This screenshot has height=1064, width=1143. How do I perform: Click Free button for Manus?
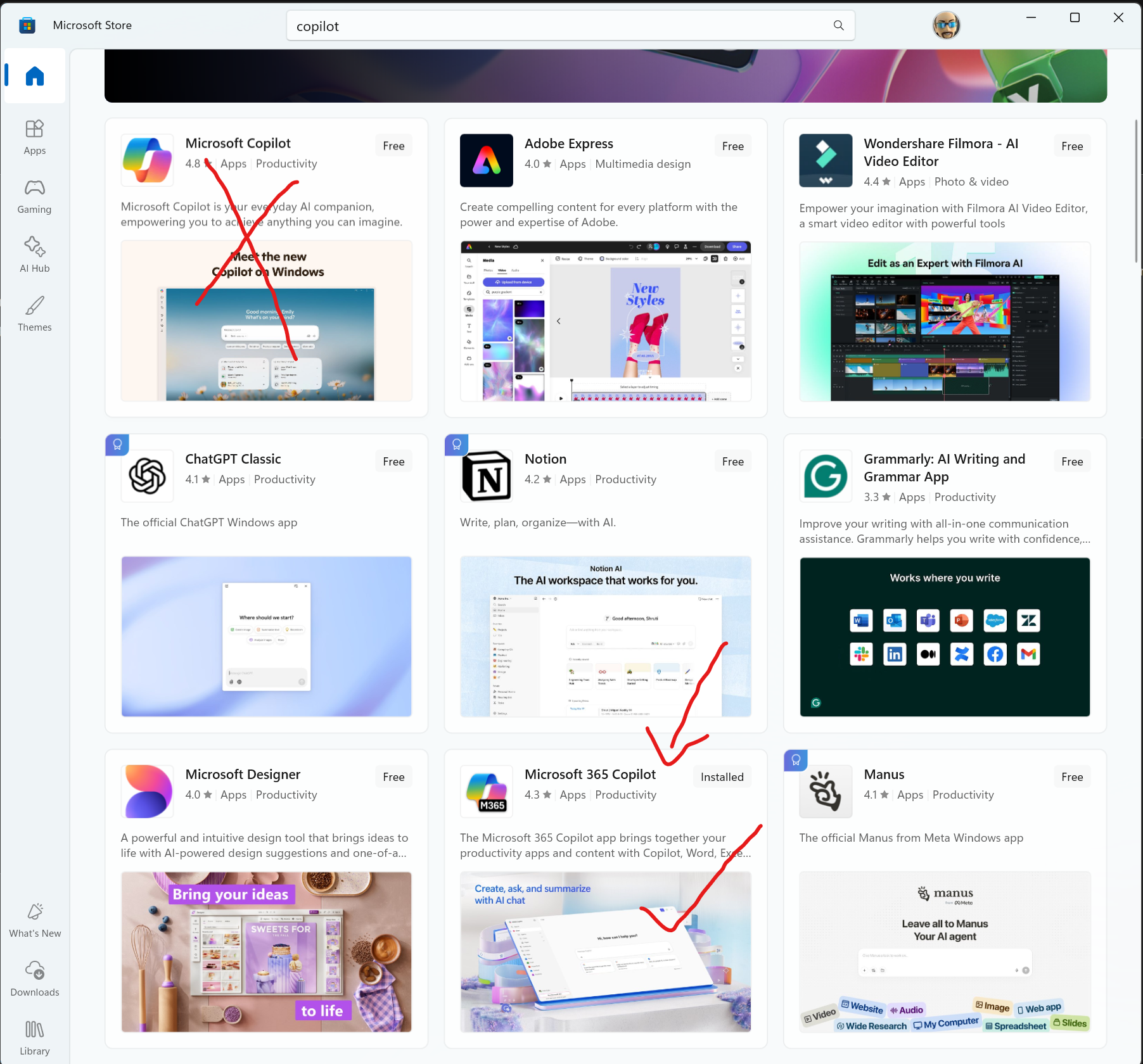pyautogui.click(x=1072, y=777)
